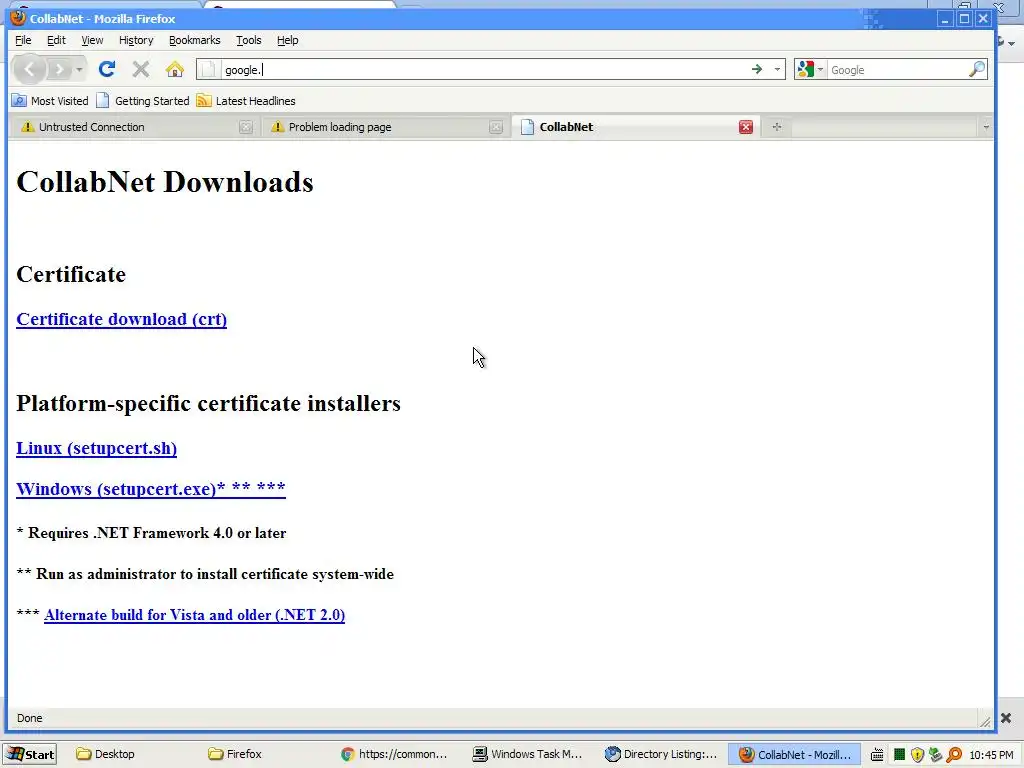
Task: Go back with the Back arrow button
Action: point(29,69)
